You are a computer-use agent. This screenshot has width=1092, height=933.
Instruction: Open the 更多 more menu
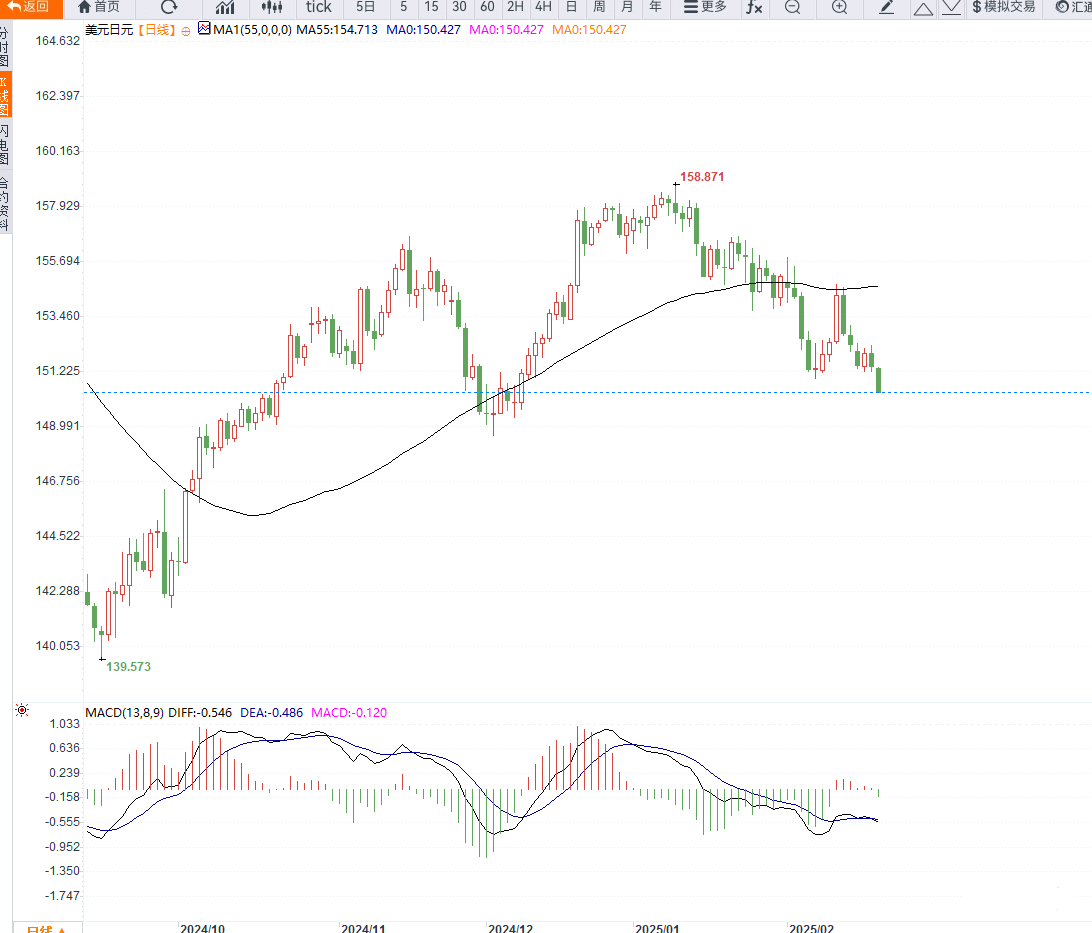click(705, 7)
